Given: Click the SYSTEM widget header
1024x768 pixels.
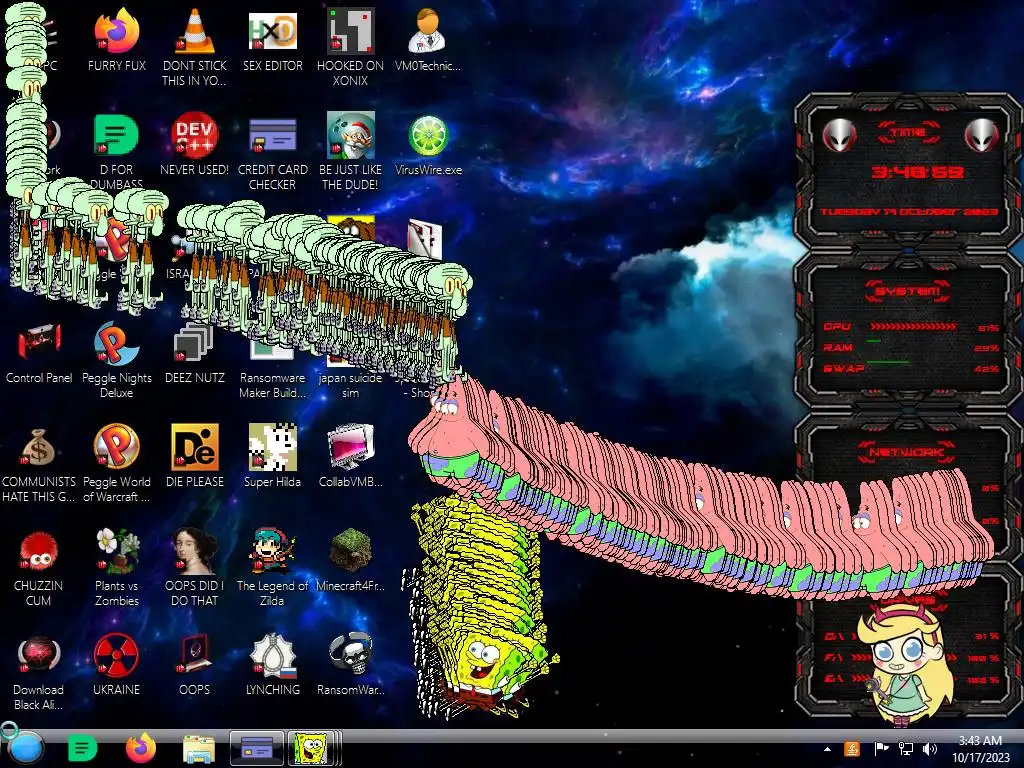Looking at the screenshot, I should tap(908, 291).
